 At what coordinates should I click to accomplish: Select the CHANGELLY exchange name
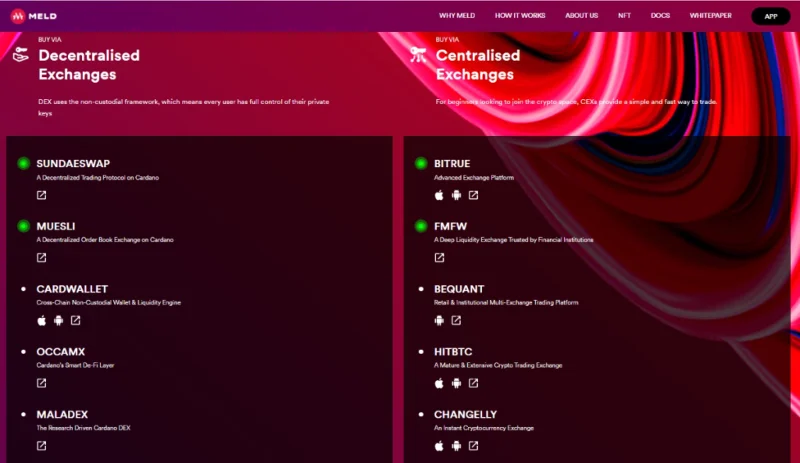(465, 415)
